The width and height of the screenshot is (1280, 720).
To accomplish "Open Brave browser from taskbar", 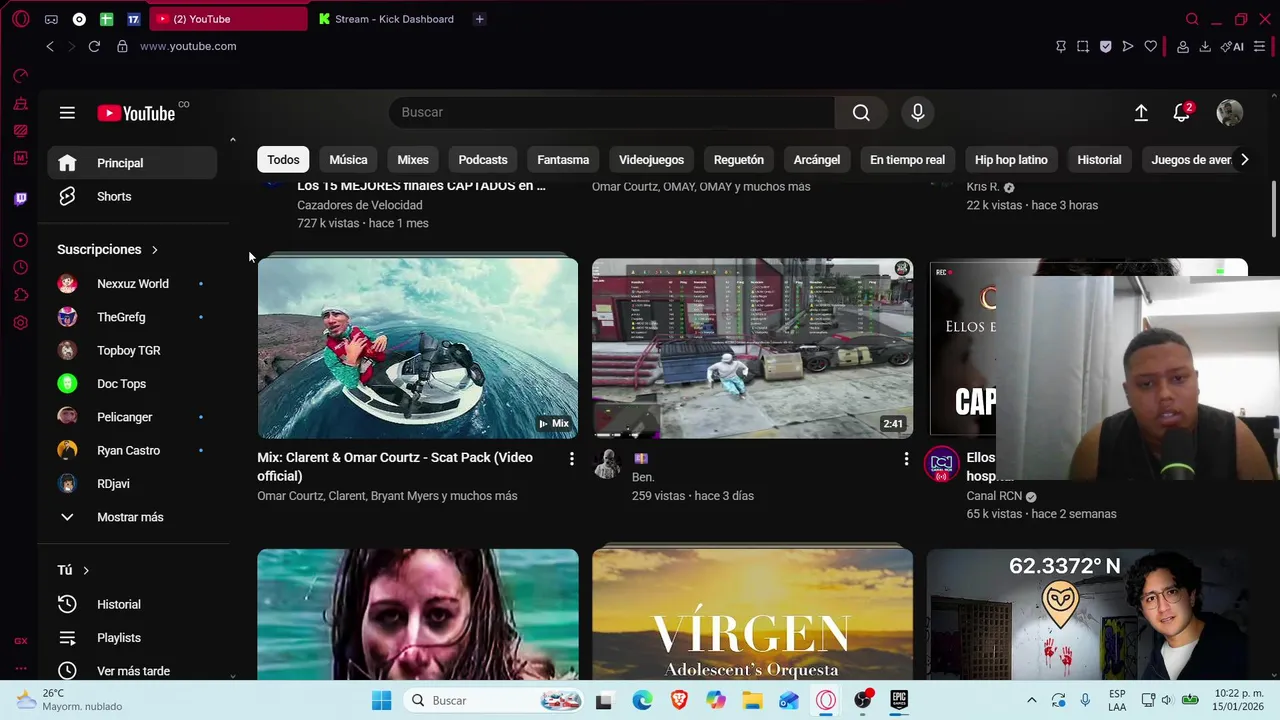I will 679,701.
